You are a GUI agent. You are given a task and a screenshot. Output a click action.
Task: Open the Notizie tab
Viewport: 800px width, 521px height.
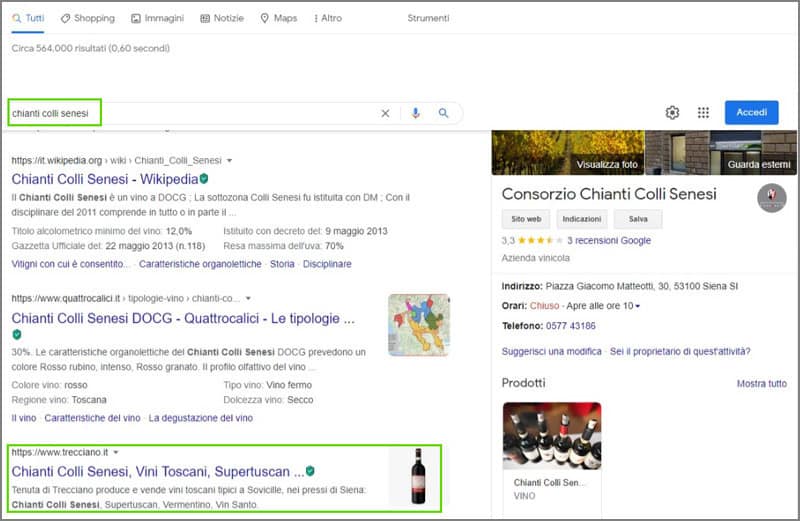pyautogui.click(x=222, y=18)
